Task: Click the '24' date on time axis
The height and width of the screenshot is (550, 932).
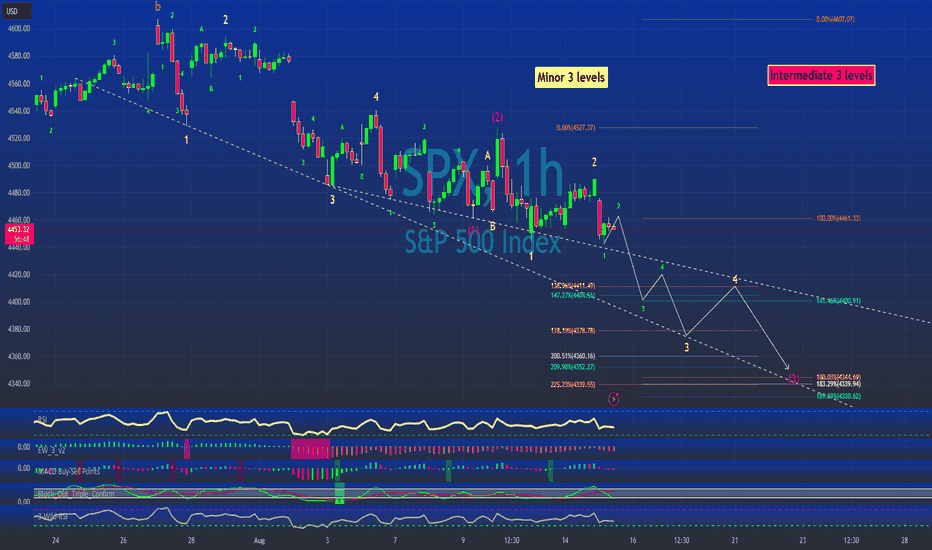Action: pos(55,540)
